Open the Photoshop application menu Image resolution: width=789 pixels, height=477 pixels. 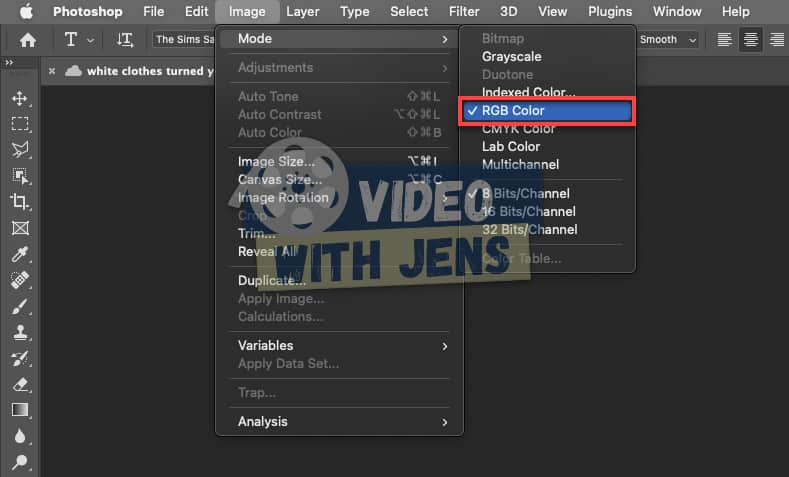(x=88, y=11)
